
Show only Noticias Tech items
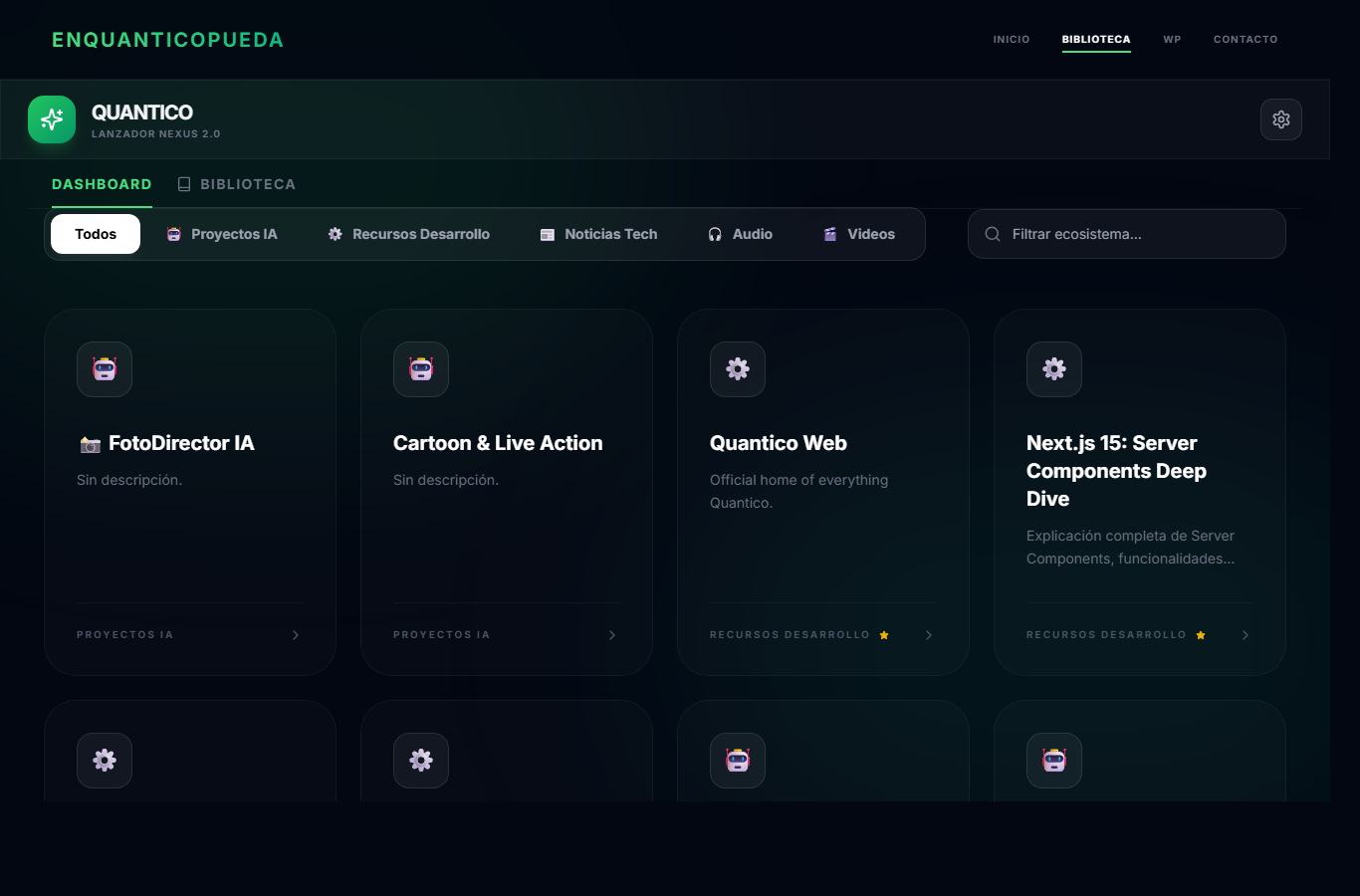click(599, 234)
